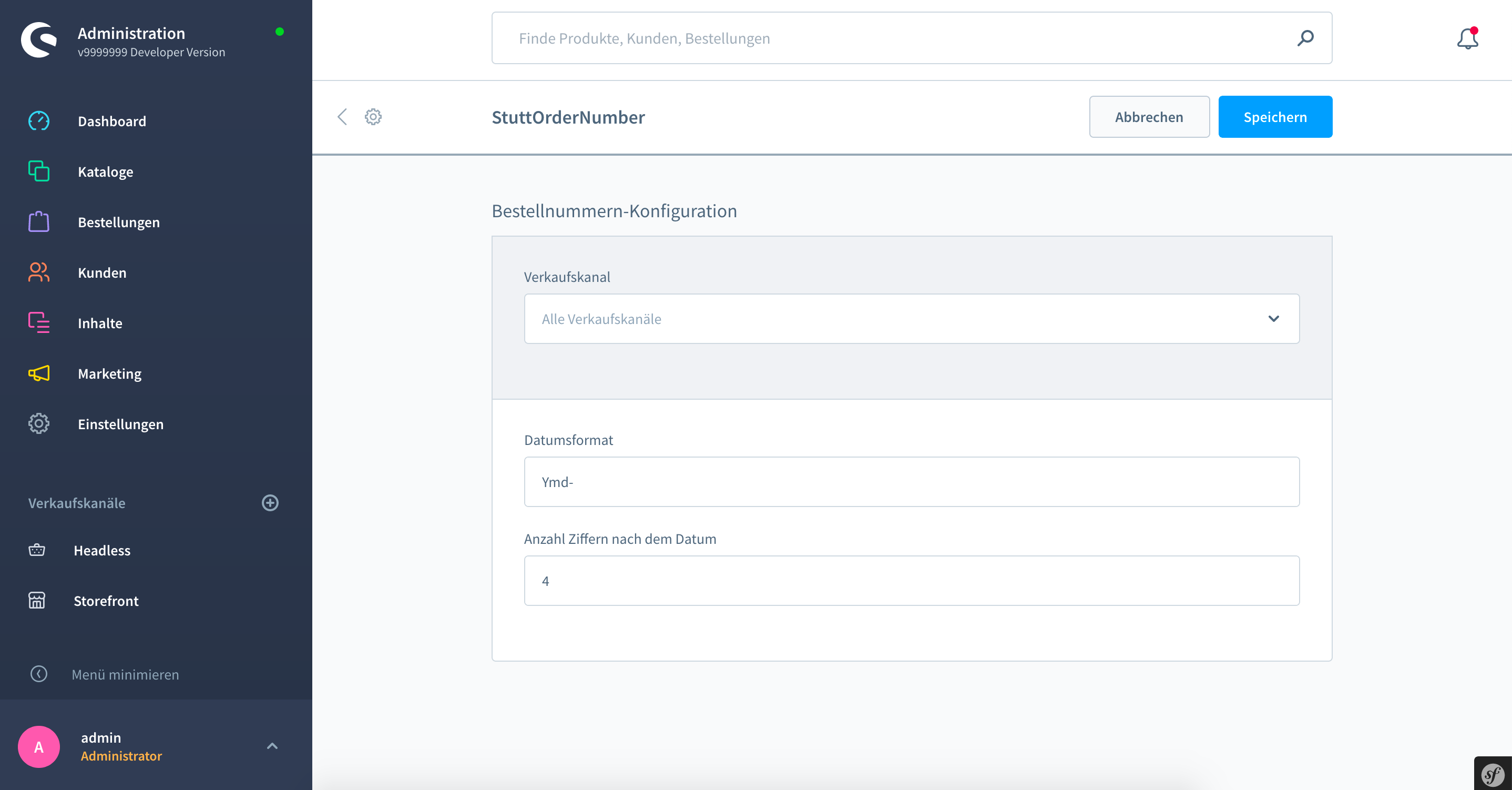Click the Kunden navigation icon
This screenshot has height=790, width=1512.
38,272
